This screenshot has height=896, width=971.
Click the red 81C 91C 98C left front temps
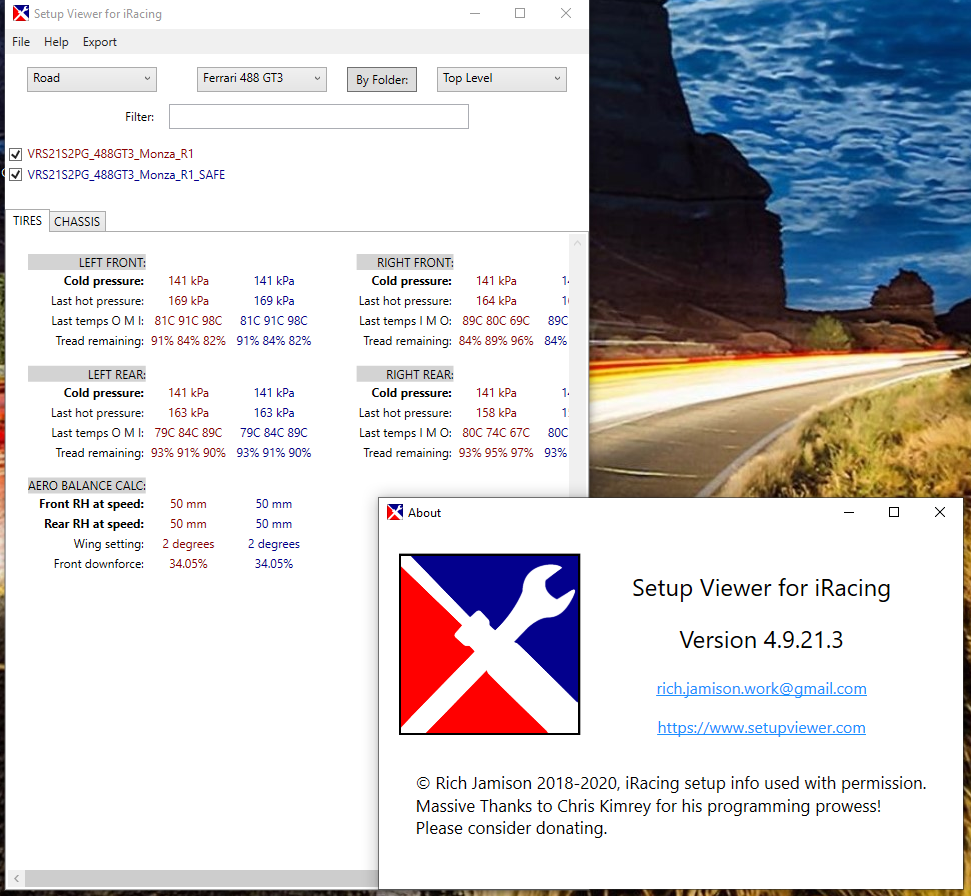pyautogui.click(x=188, y=321)
